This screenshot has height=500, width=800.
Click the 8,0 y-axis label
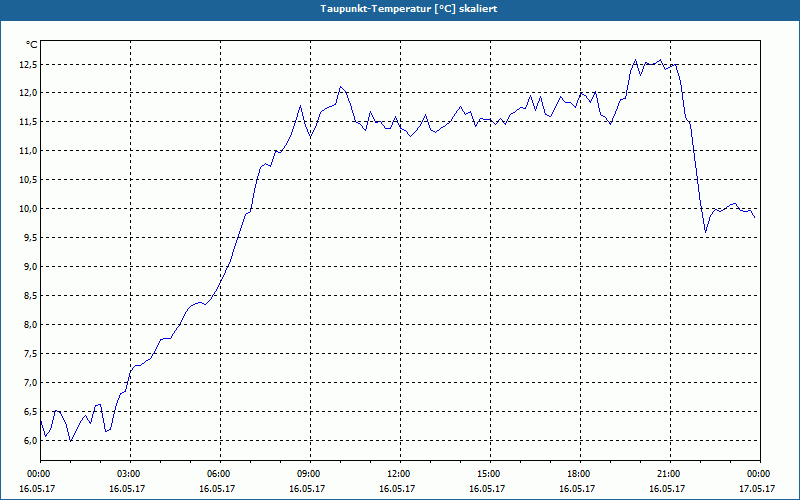[x=30, y=324]
